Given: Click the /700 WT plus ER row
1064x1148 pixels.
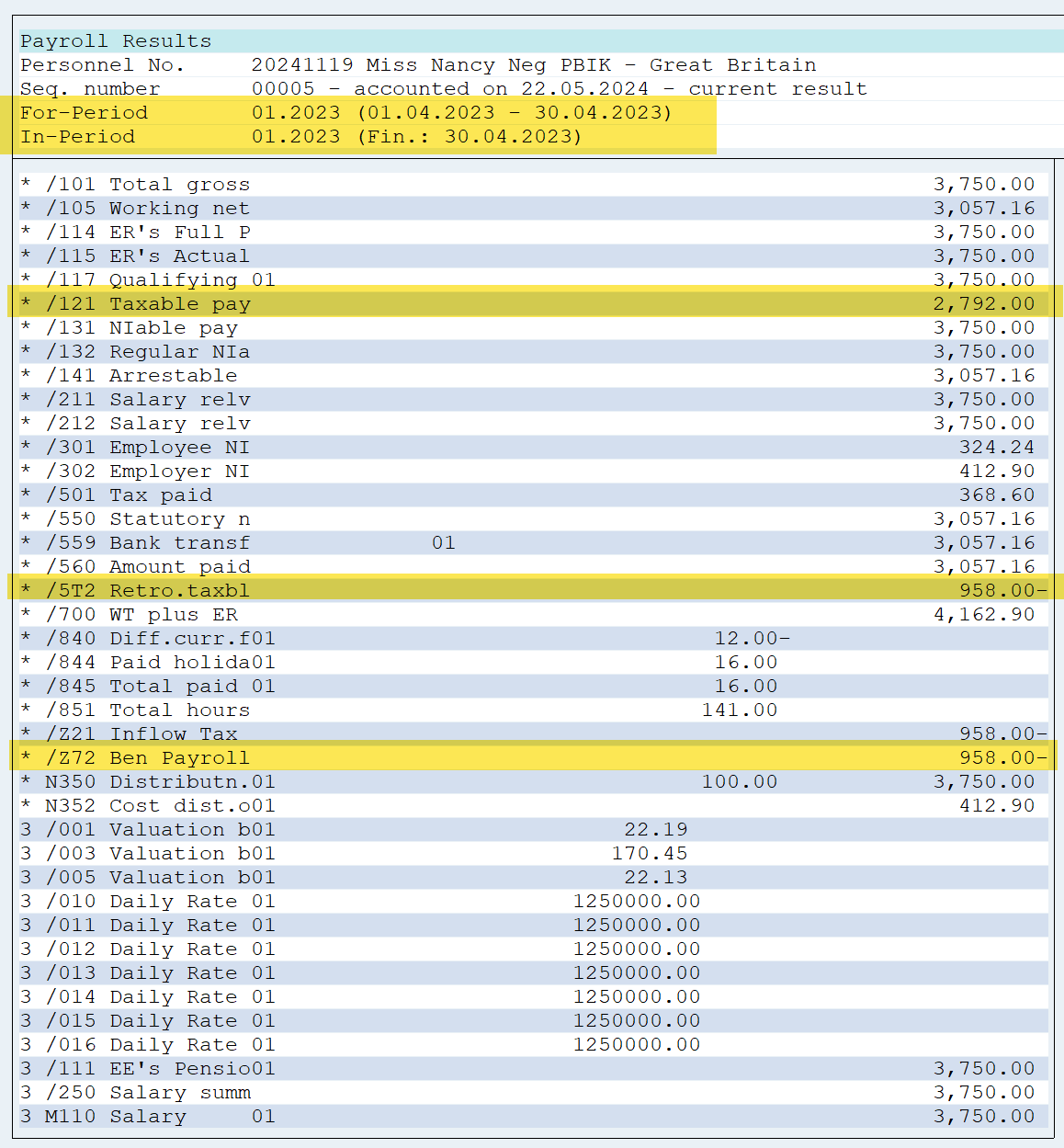Looking at the screenshot, I should click(x=533, y=615).
